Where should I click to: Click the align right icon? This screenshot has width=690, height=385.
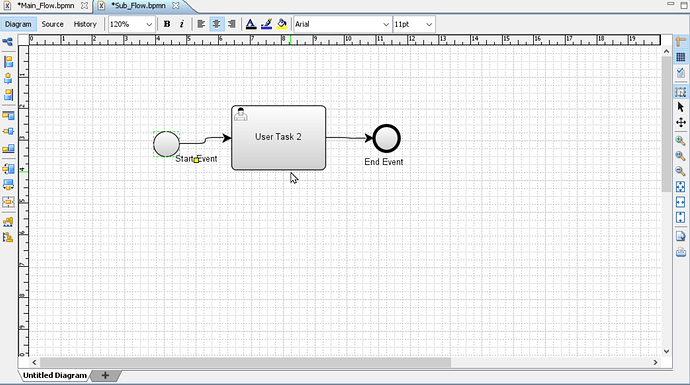pyautogui.click(x=232, y=24)
